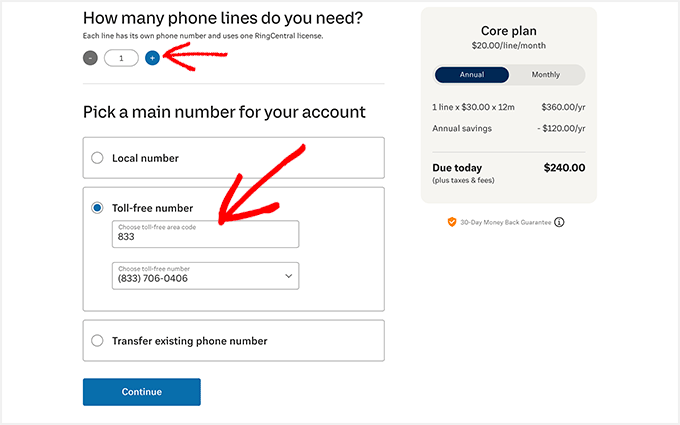Click the chevron arrow in toll-free number selector
The width and height of the screenshot is (680, 425).
click(x=288, y=275)
